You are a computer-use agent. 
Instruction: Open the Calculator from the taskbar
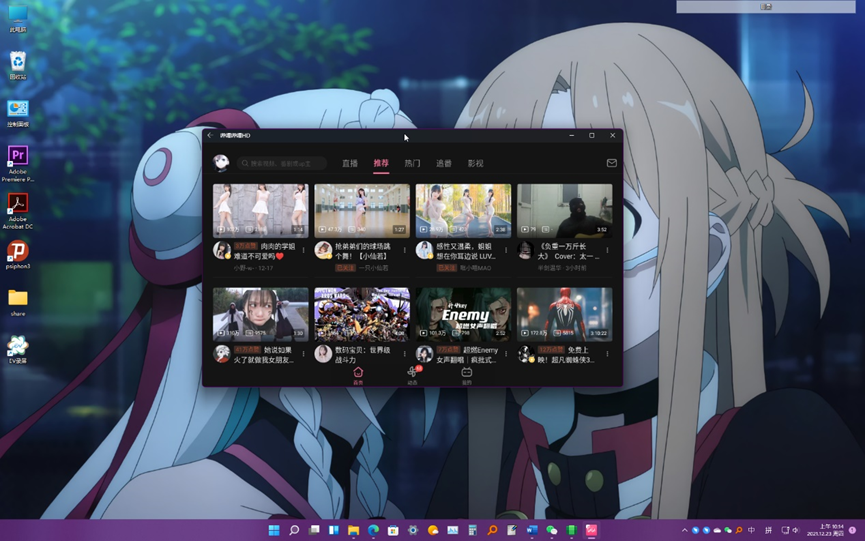click(x=473, y=530)
